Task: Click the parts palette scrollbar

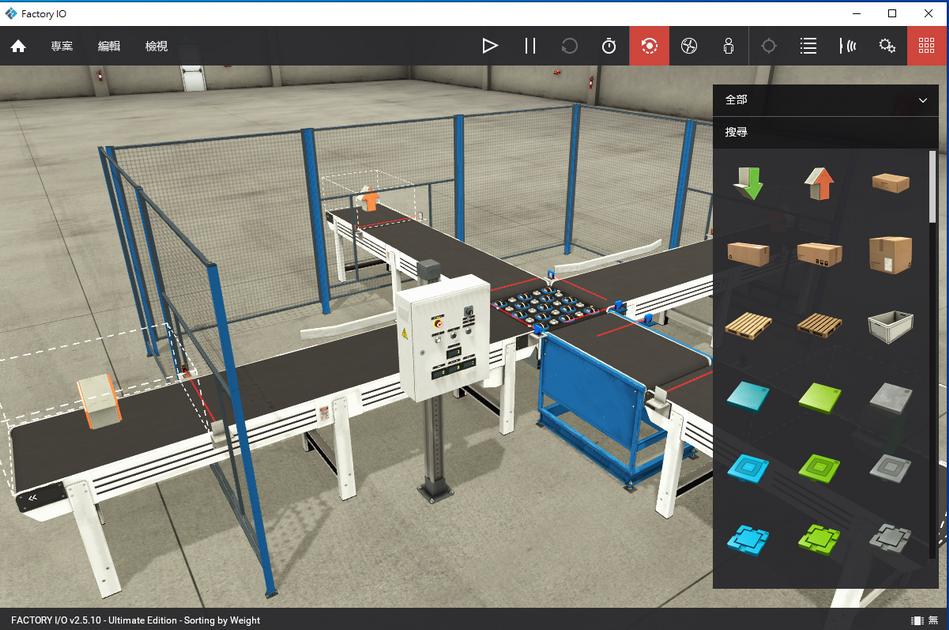Action: coord(932,185)
